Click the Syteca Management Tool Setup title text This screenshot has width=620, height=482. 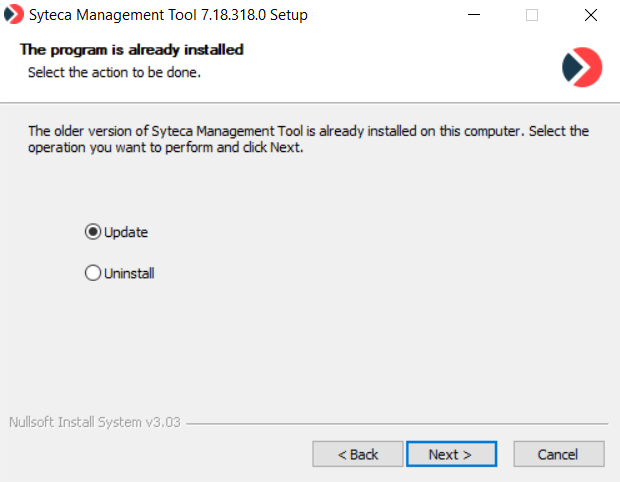170,15
